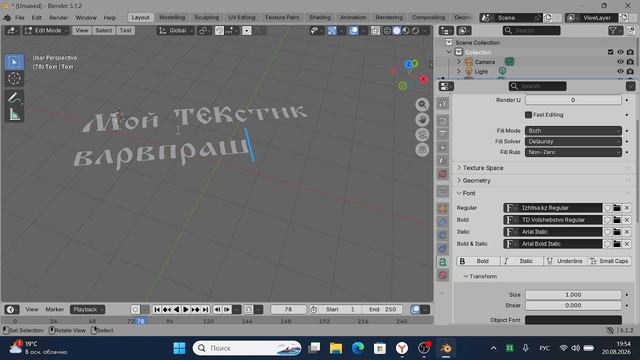The height and width of the screenshot is (360, 640).
Task: Open the Output properties tab
Action: 443,134
